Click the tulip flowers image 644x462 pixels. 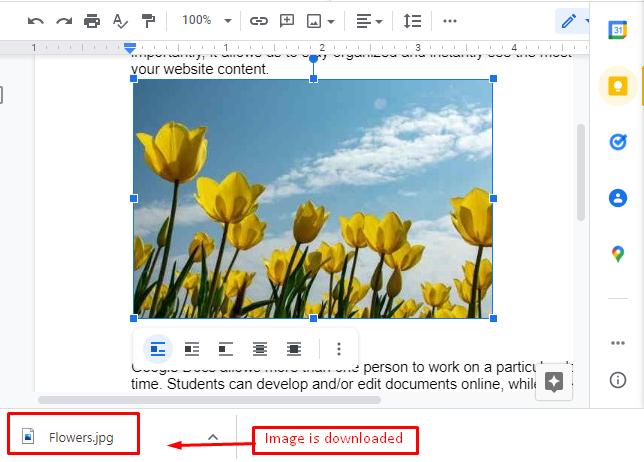click(313, 198)
